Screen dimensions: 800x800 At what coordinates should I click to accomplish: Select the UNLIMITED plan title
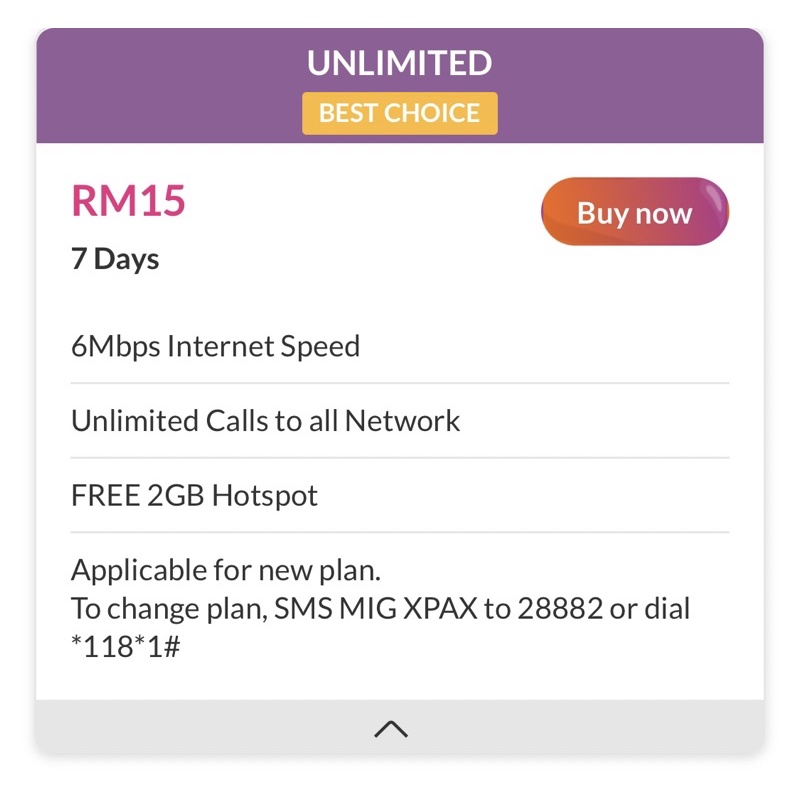pyautogui.click(x=399, y=64)
